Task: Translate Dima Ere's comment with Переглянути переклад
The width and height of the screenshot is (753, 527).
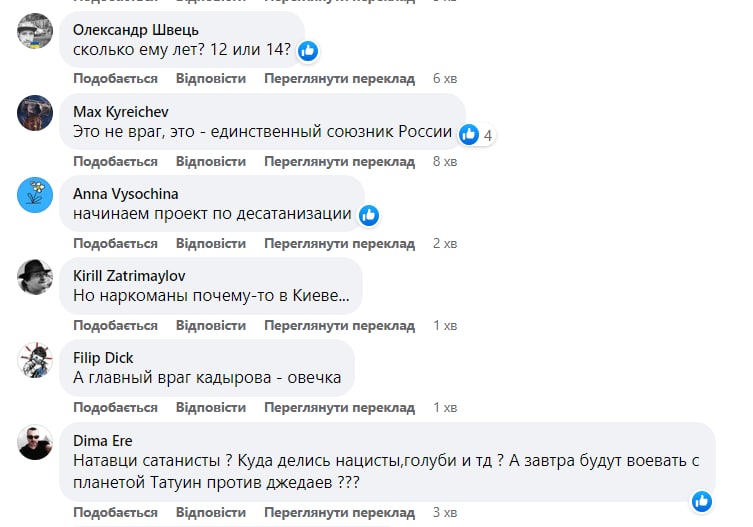Action: click(340, 513)
